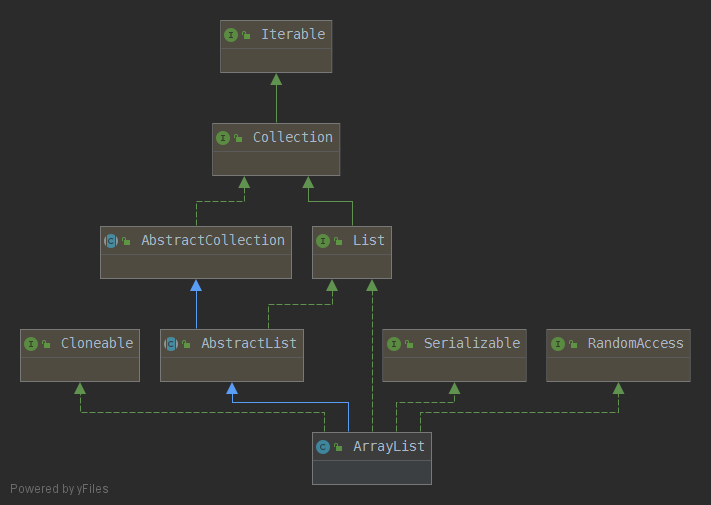Click the public lock icon beside Iterable

pyautogui.click(x=246, y=36)
